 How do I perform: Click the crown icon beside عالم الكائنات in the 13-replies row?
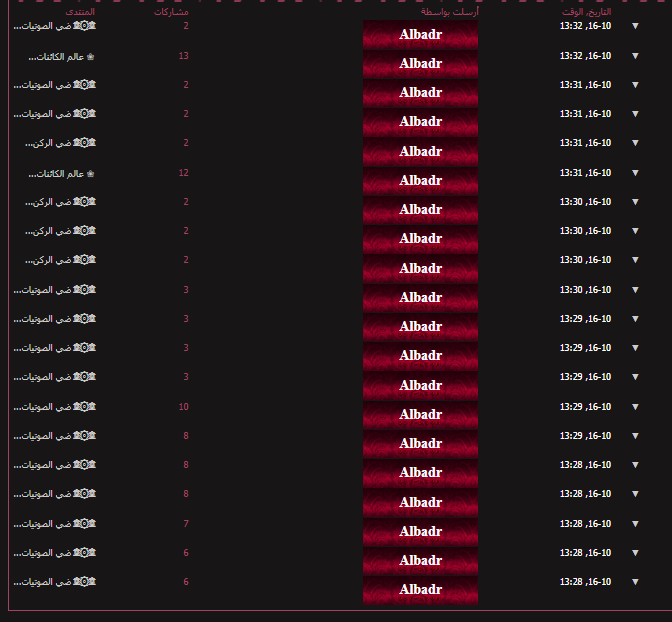click(x=91, y=57)
